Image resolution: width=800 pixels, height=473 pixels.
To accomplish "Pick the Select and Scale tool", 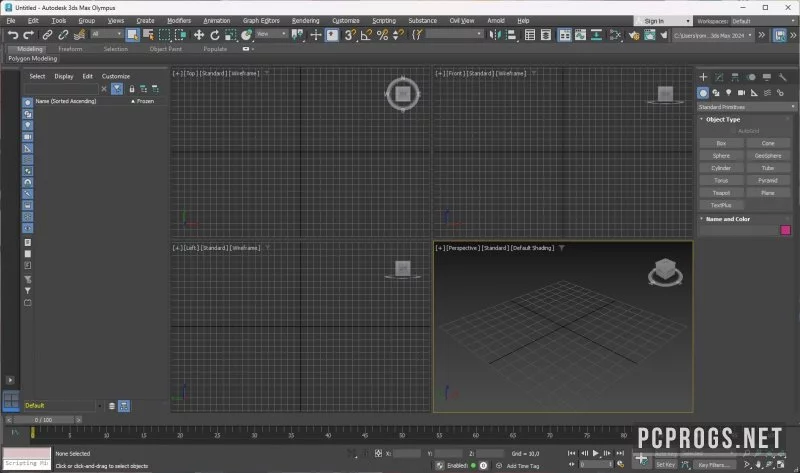I will pyautogui.click(x=231, y=35).
